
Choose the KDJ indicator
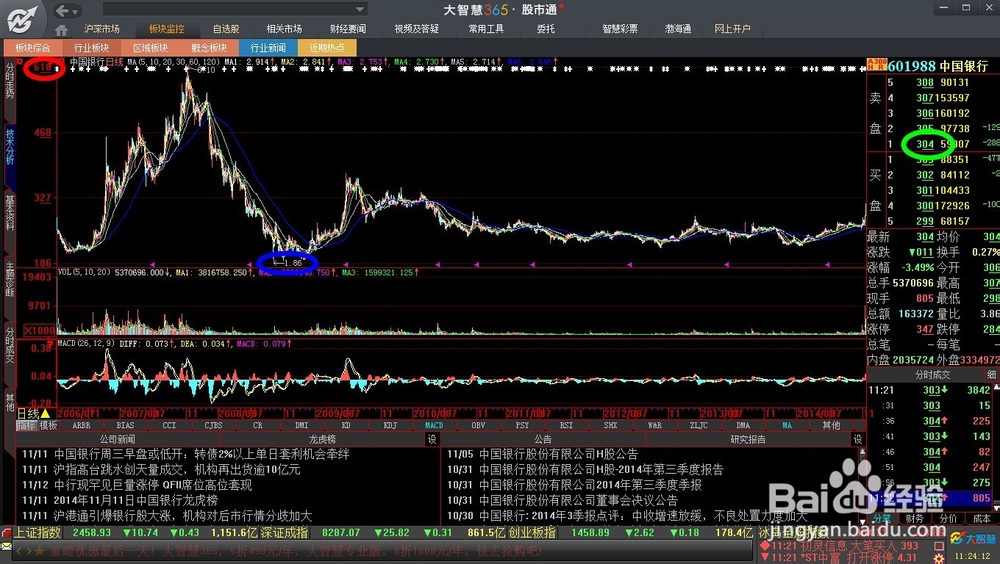point(390,425)
